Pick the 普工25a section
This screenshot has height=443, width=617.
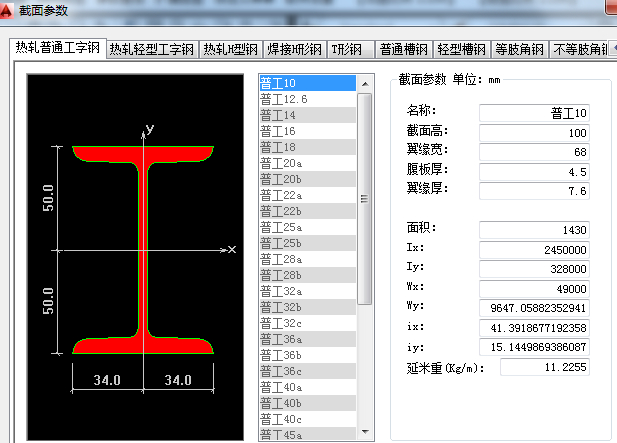tap(308, 227)
